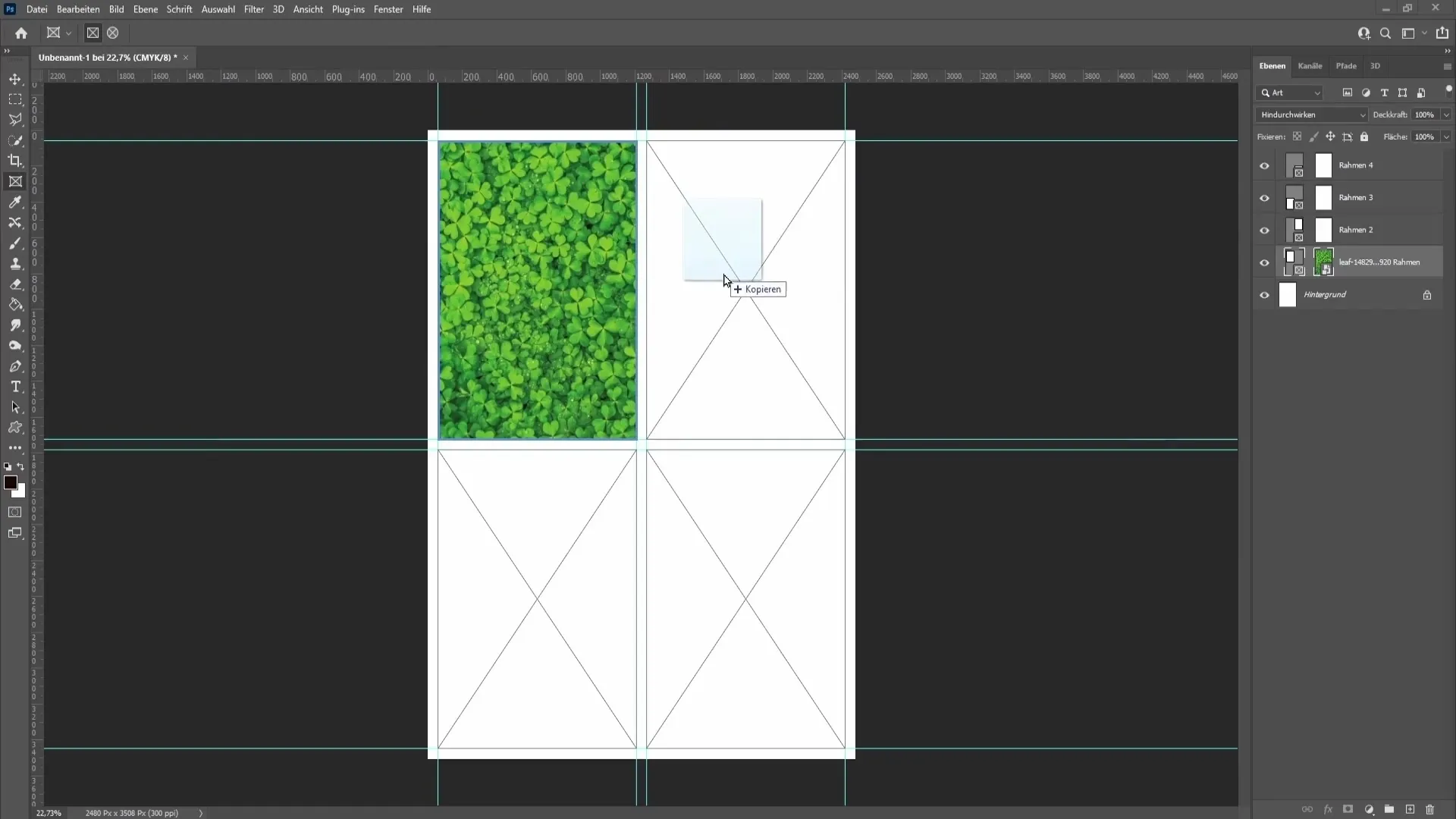
Task: Swap foreground and background colors
Action: [20, 467]
